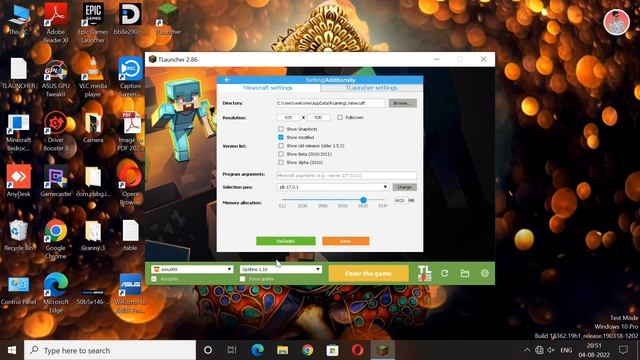
Task: Switch to TLauncher settings tab
Action: pyautogui.click(x=371, y=88)
